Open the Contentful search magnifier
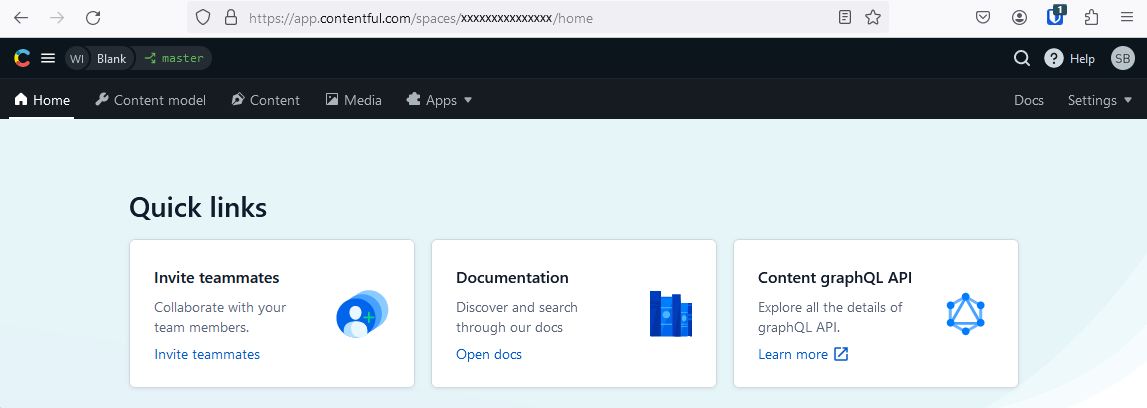This screenshot has width=1147, height=408. coord(1022,58)
